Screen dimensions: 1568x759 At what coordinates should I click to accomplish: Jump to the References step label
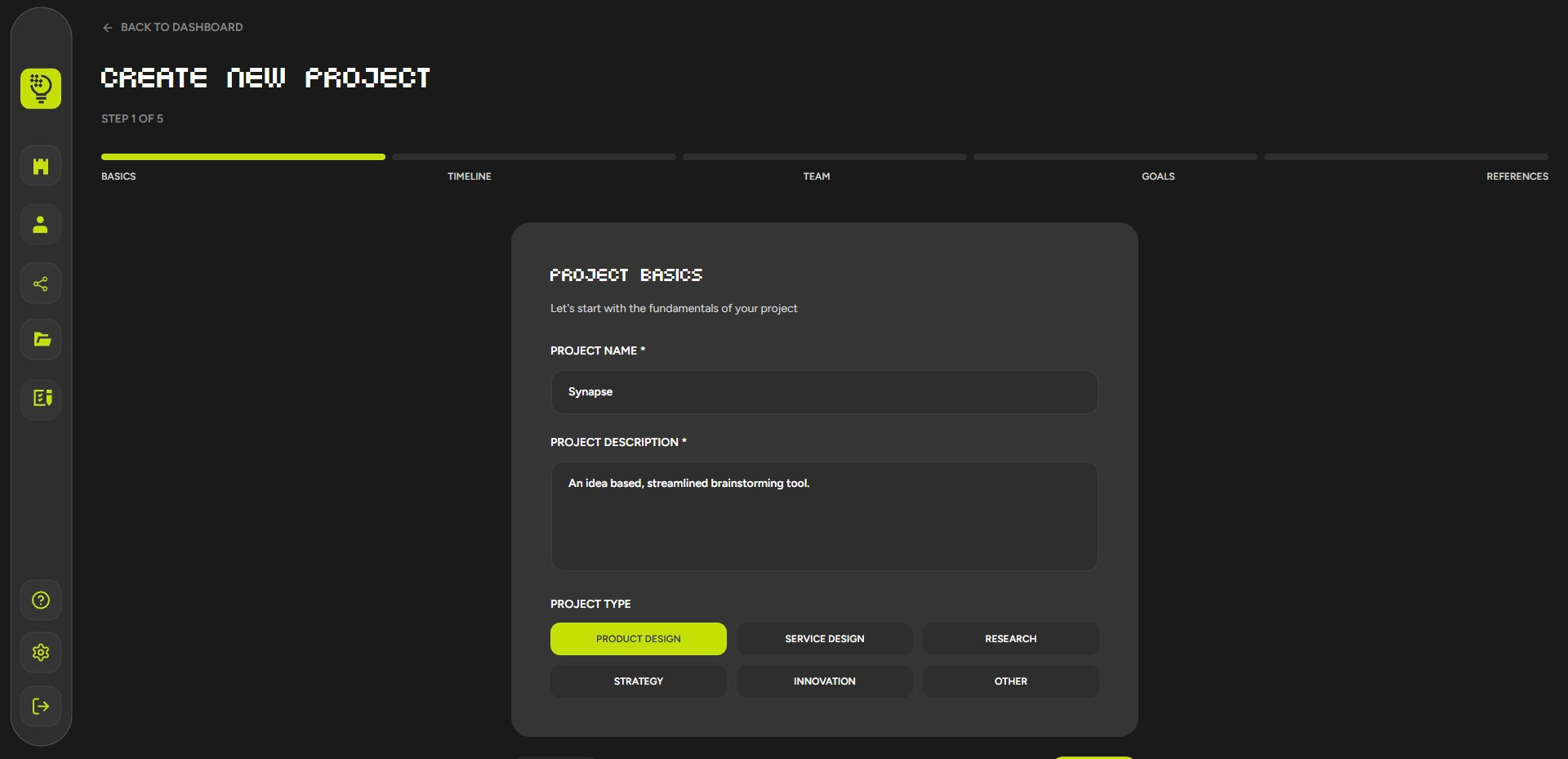(1517, 176)
